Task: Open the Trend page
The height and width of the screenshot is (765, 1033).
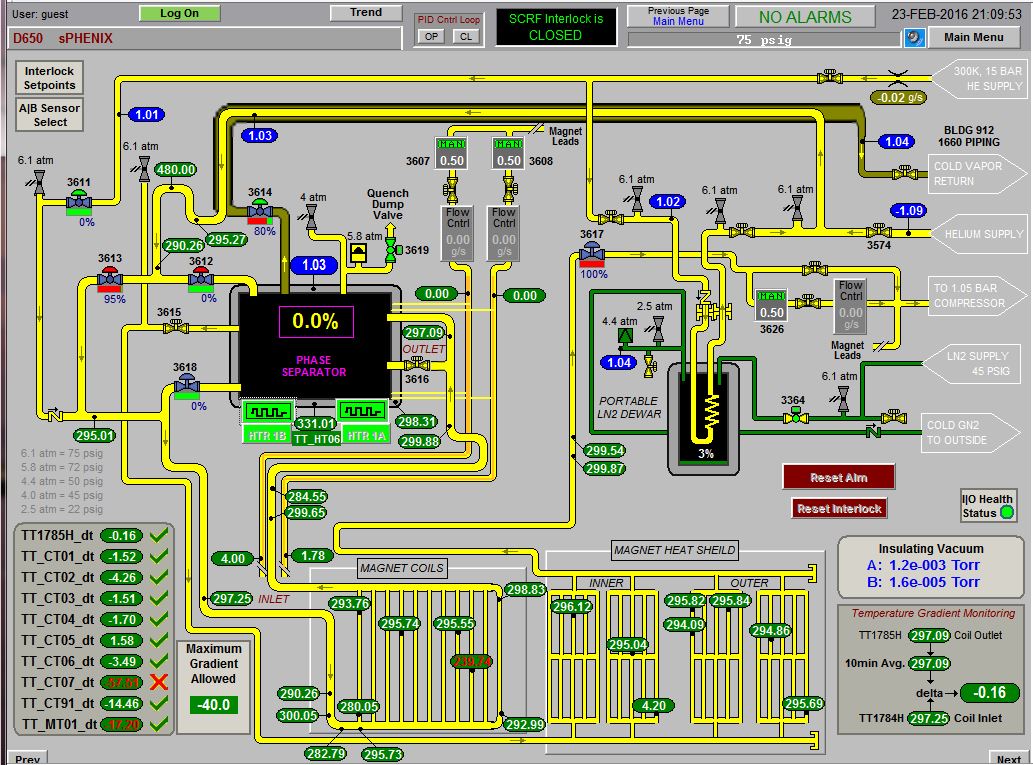Action: [x=365, y=13]
